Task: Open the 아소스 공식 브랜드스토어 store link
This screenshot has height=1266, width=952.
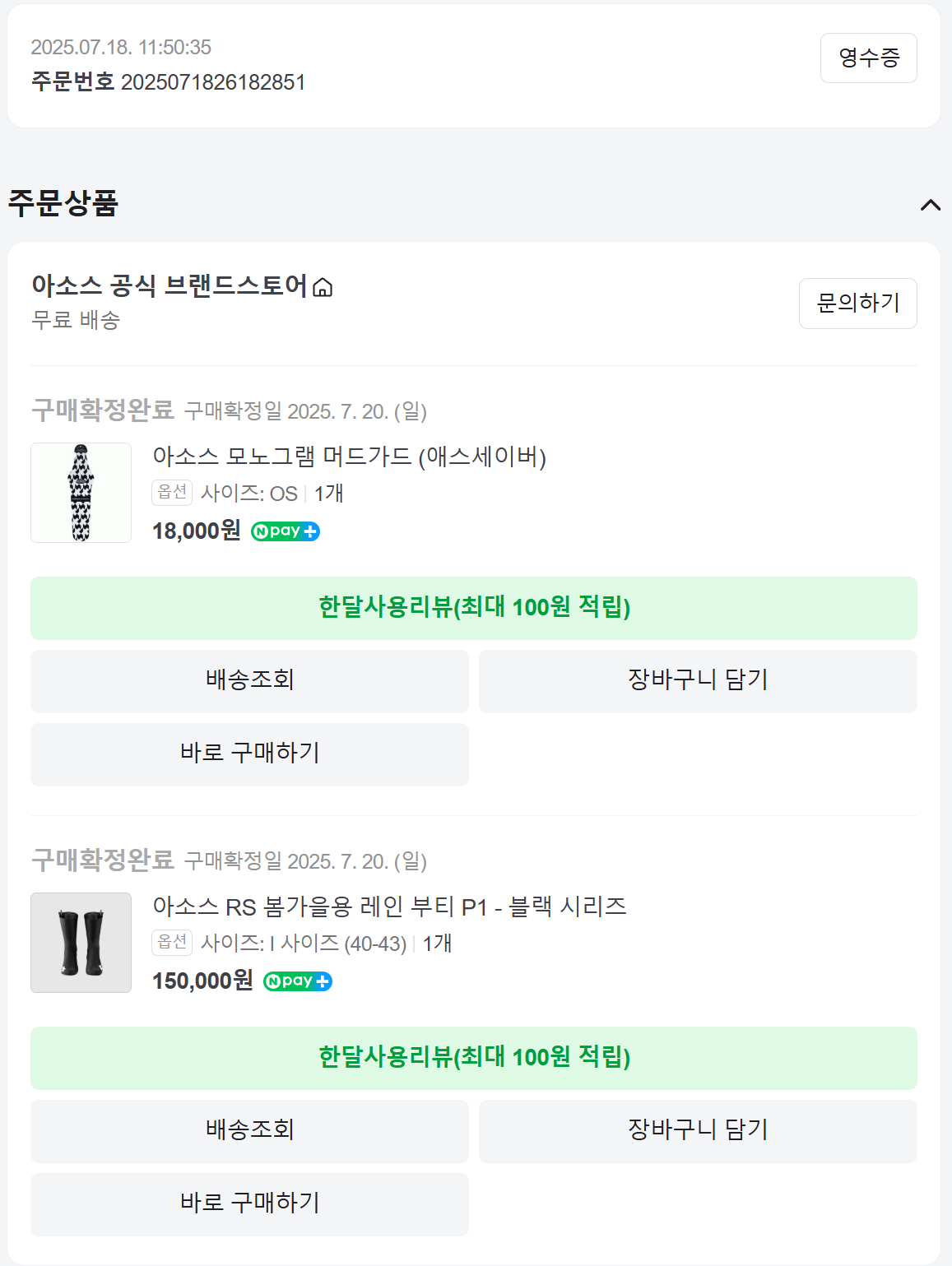Action: point(169,285)
